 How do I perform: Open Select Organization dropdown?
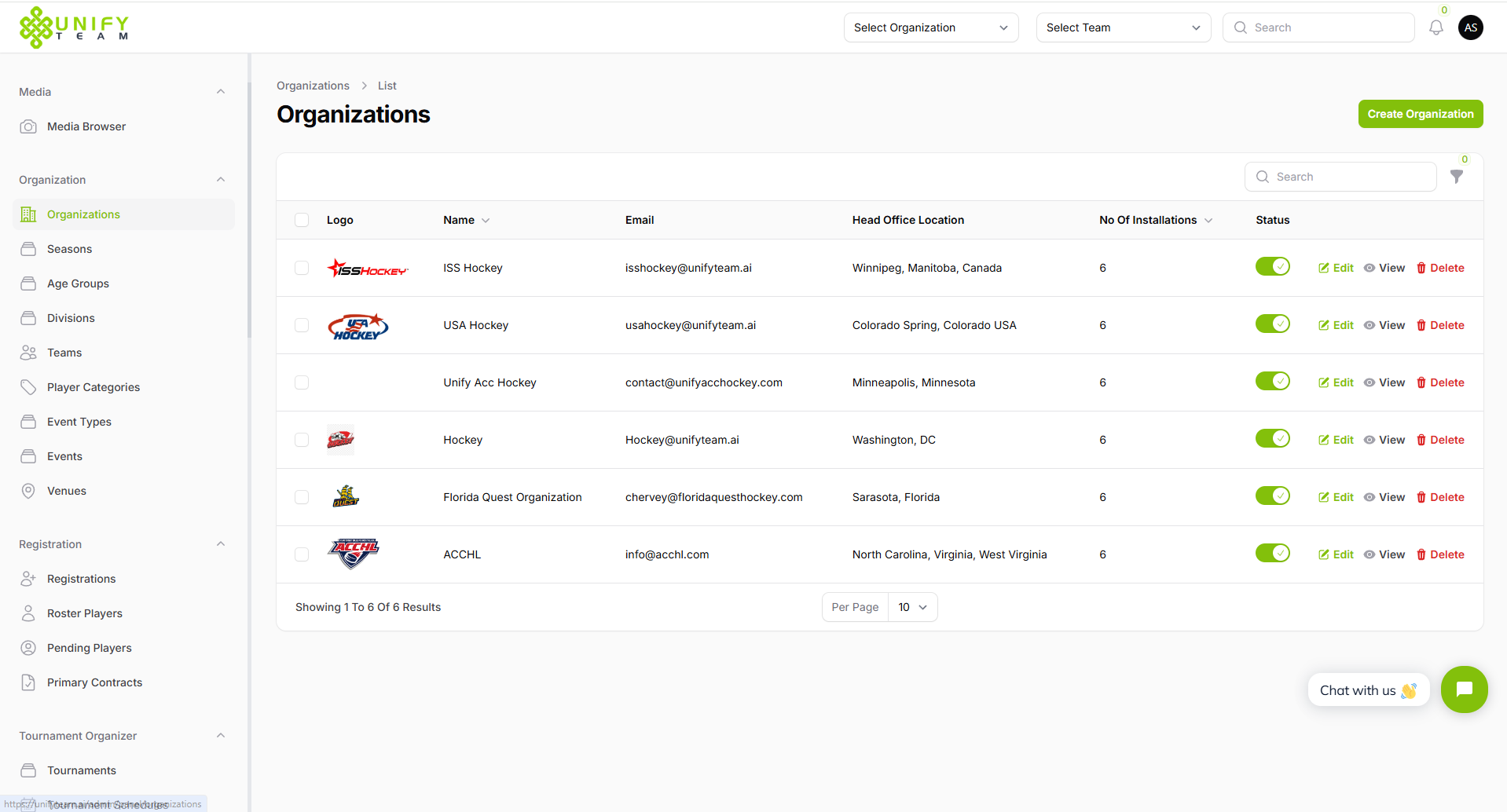[931, 27]
